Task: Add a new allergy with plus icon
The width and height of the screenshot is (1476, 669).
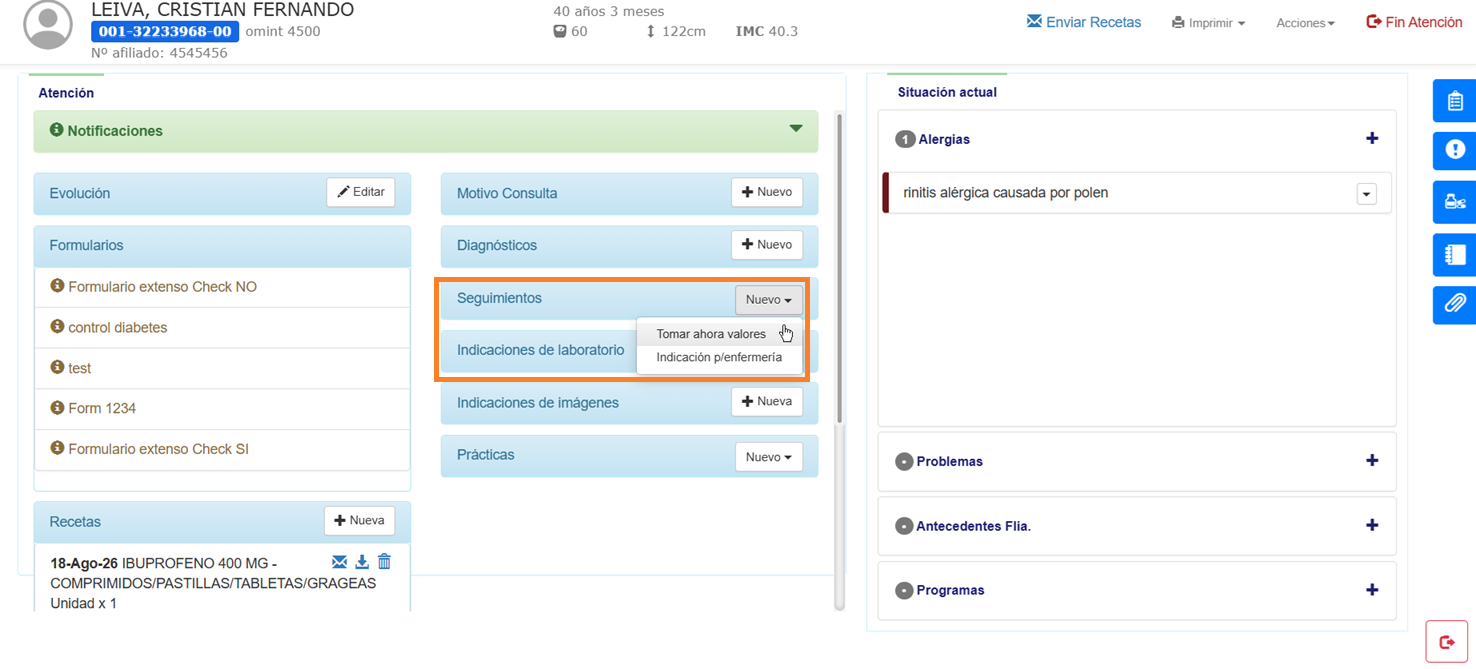Action: click(1372, 139)
